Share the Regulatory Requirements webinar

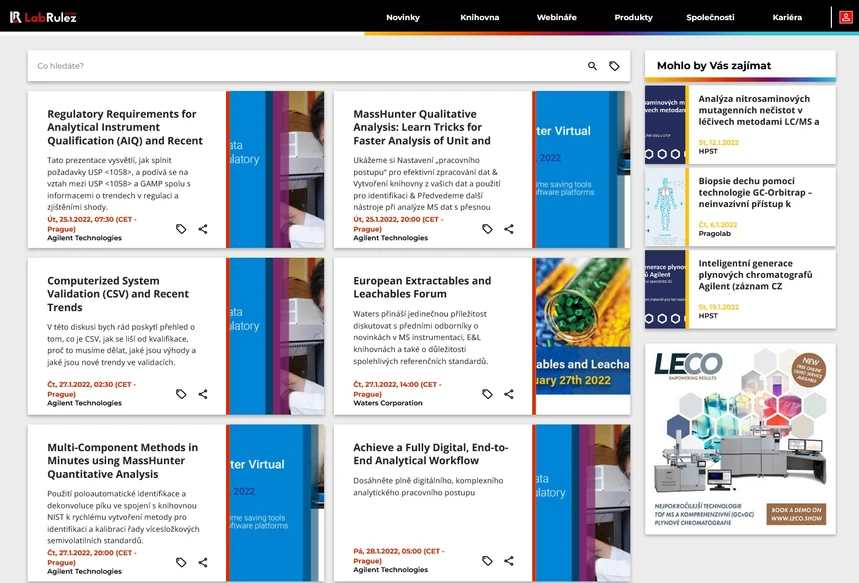[203, 229]
